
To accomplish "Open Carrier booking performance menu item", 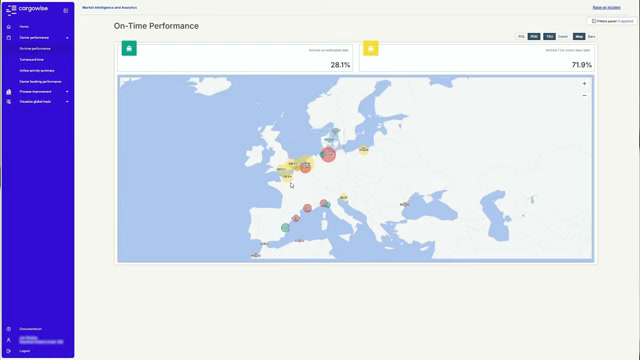I will (x=40, y=82).
